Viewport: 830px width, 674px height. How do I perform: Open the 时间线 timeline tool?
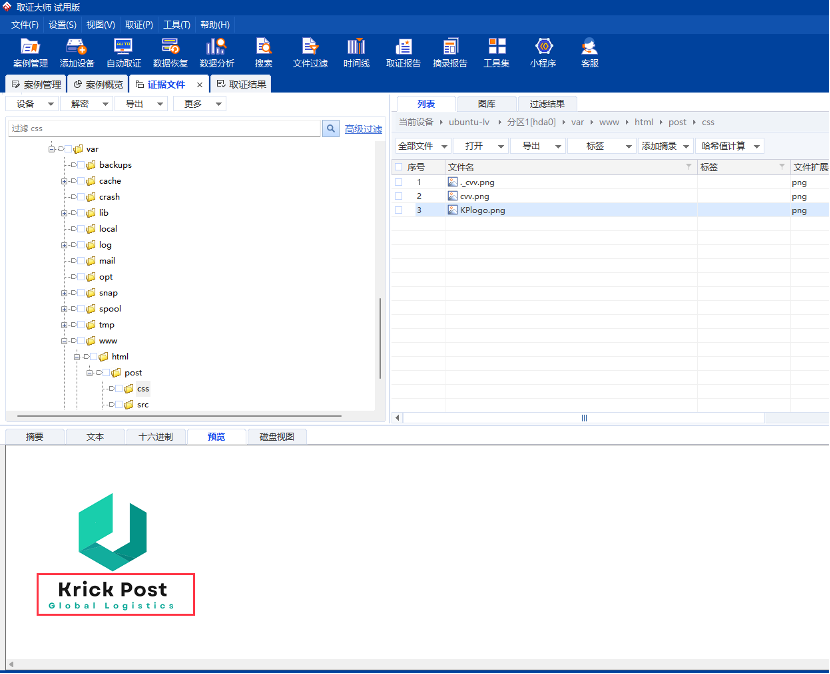click(x=356, y=52)
